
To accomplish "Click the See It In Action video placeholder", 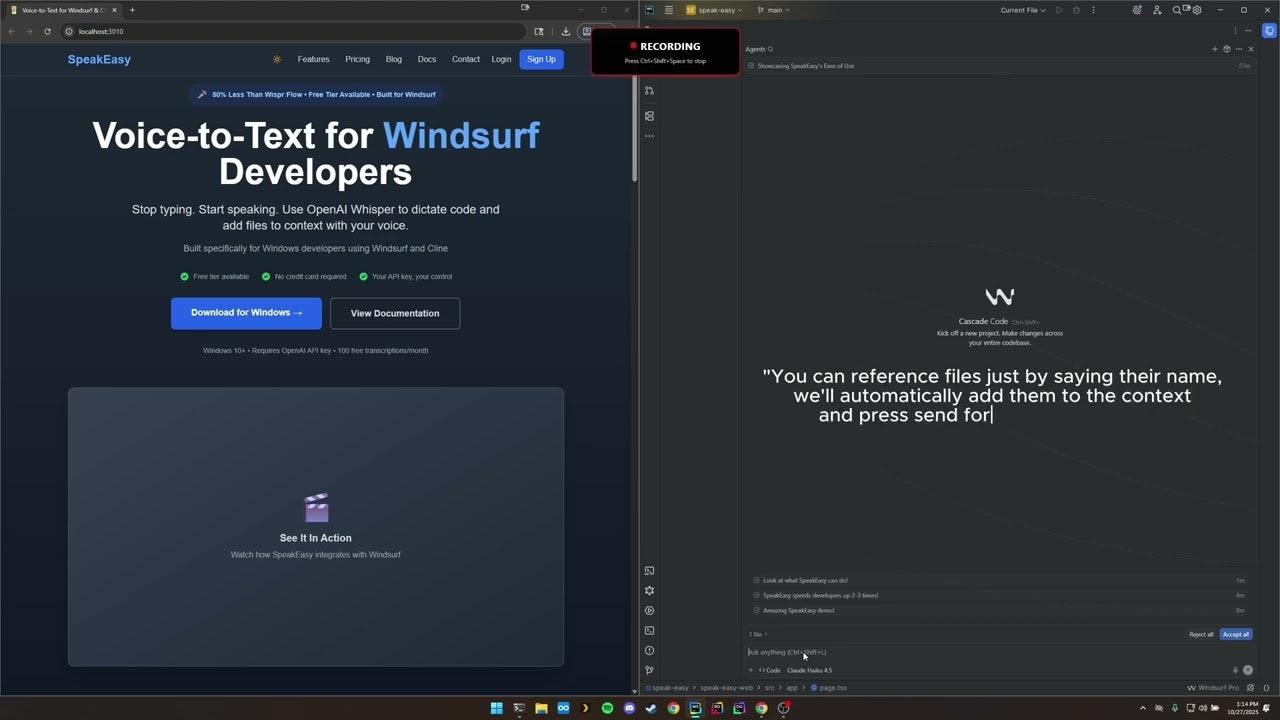I will click(316, 527).
